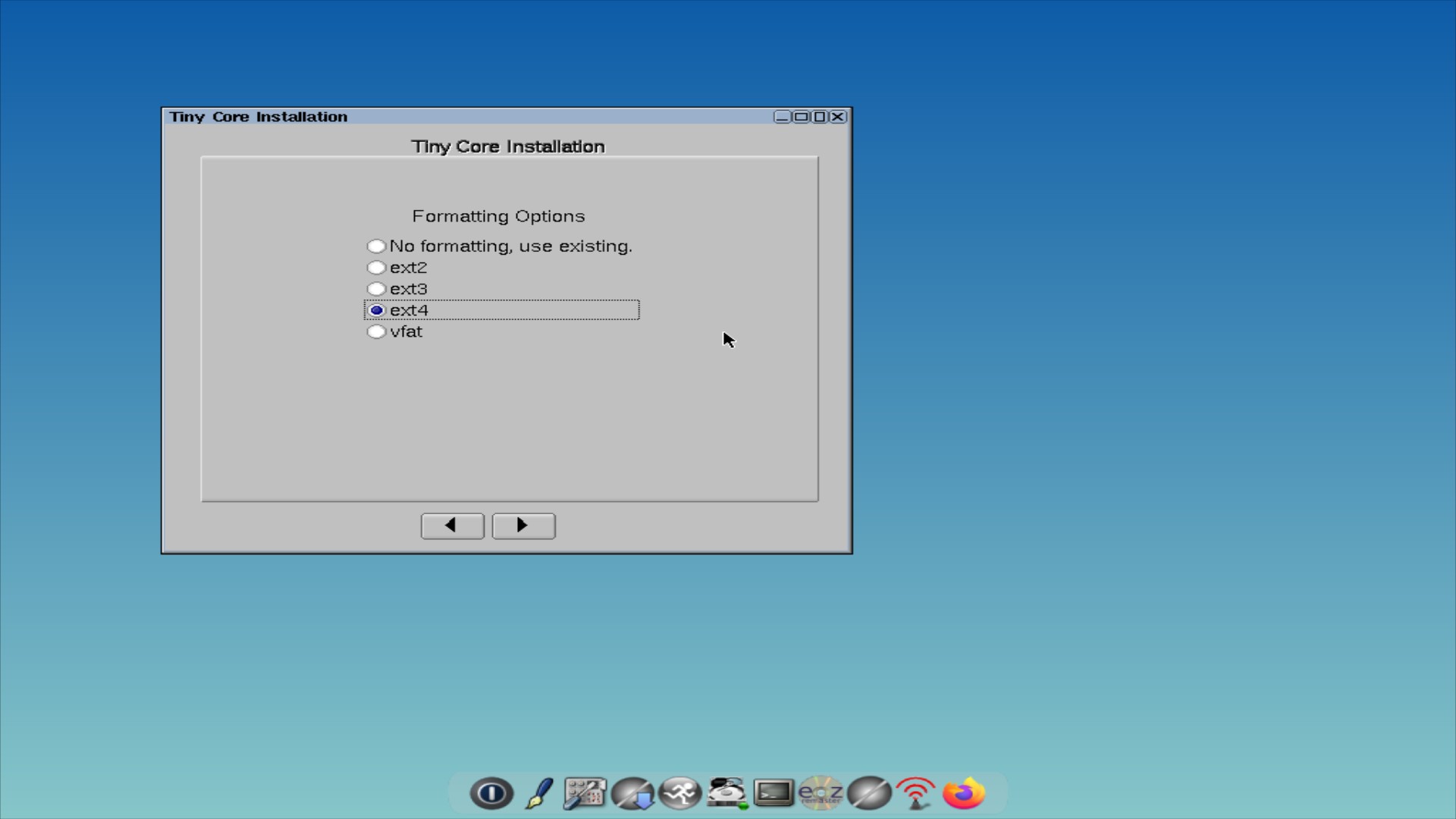Select the currently chosen ext4 option

[378, 310]
